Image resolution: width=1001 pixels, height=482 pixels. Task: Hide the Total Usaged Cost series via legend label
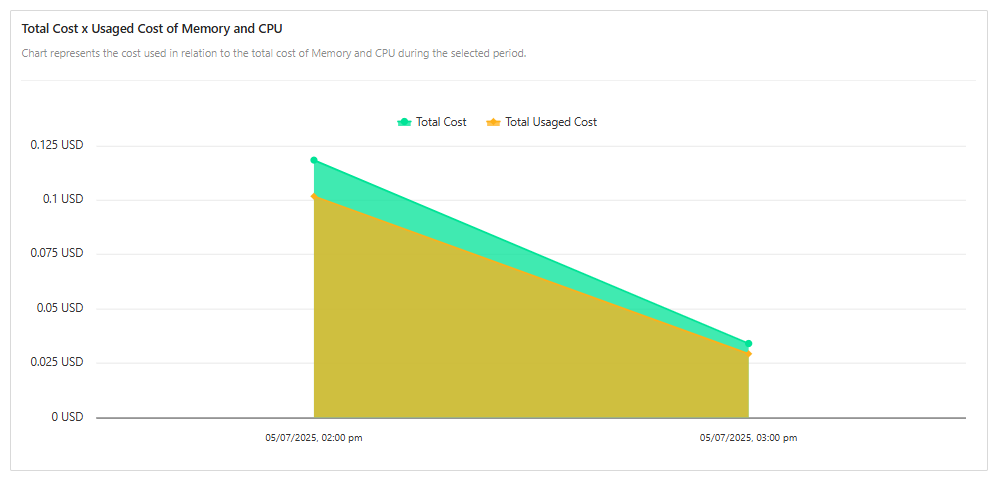tap(551, 122)
